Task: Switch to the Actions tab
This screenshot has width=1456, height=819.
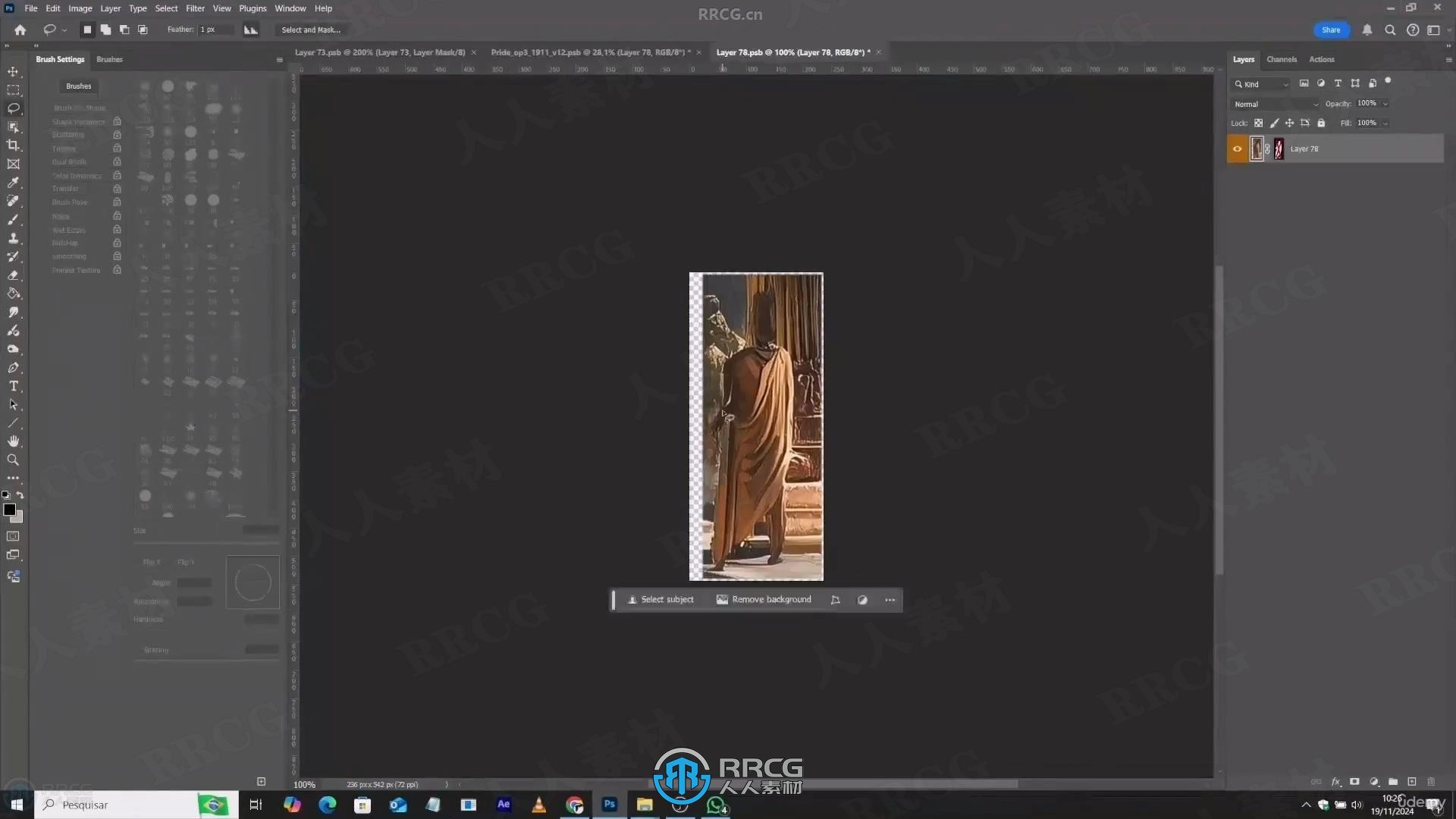Action: (1322, 59)
